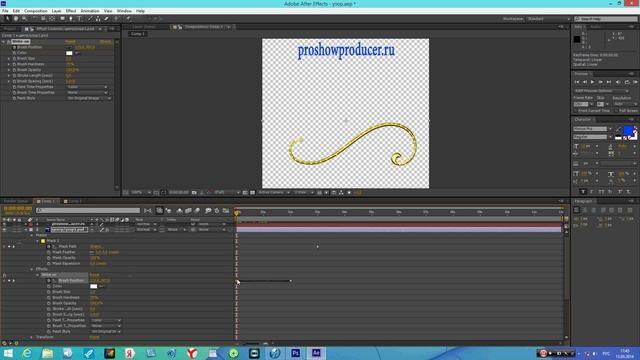Open Brush Time Properties dropdown in Effect Controls
Image resolution: width=640 pixels, height=360 pixels.
(x=87, y=93)
